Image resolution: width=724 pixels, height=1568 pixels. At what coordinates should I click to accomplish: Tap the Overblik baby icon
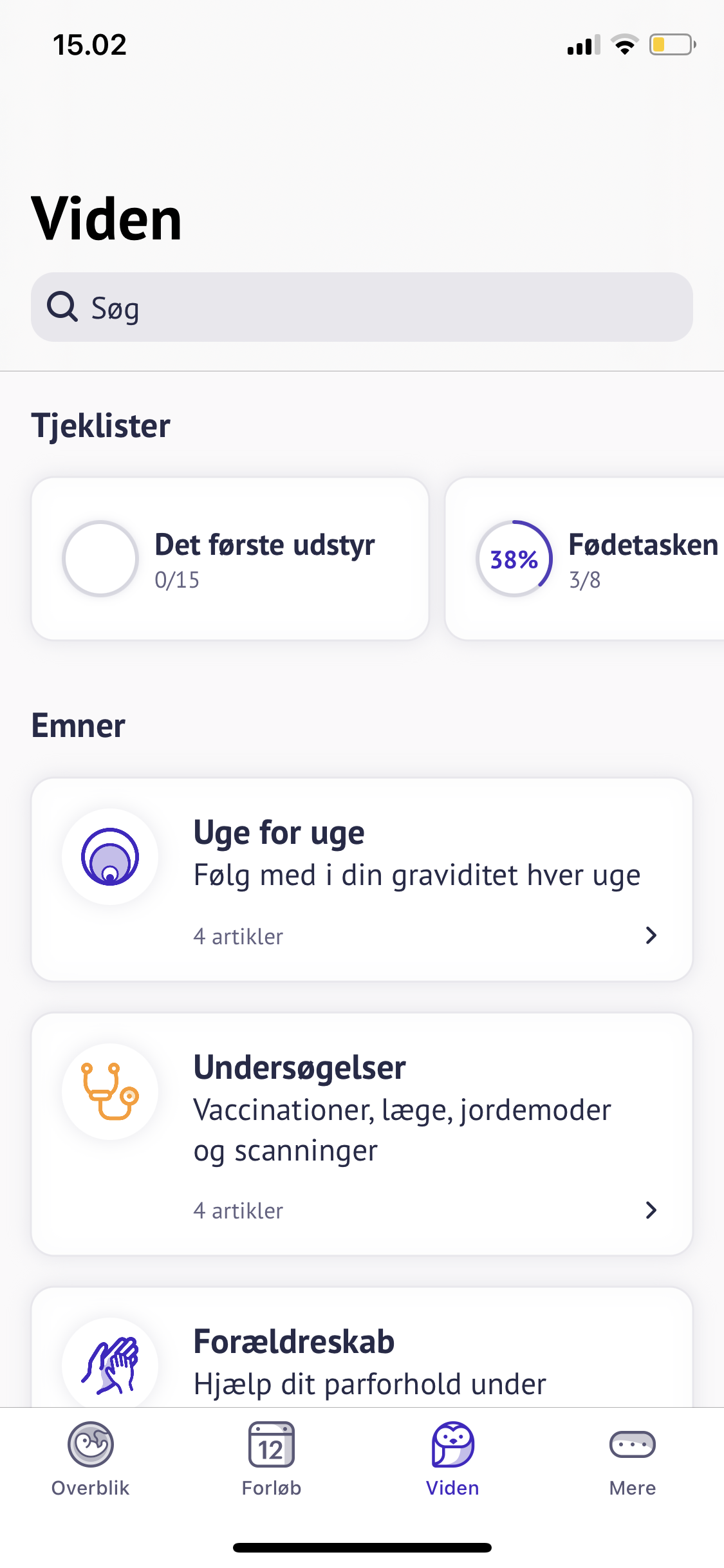pyautogui.click(x=91, y=1444)
